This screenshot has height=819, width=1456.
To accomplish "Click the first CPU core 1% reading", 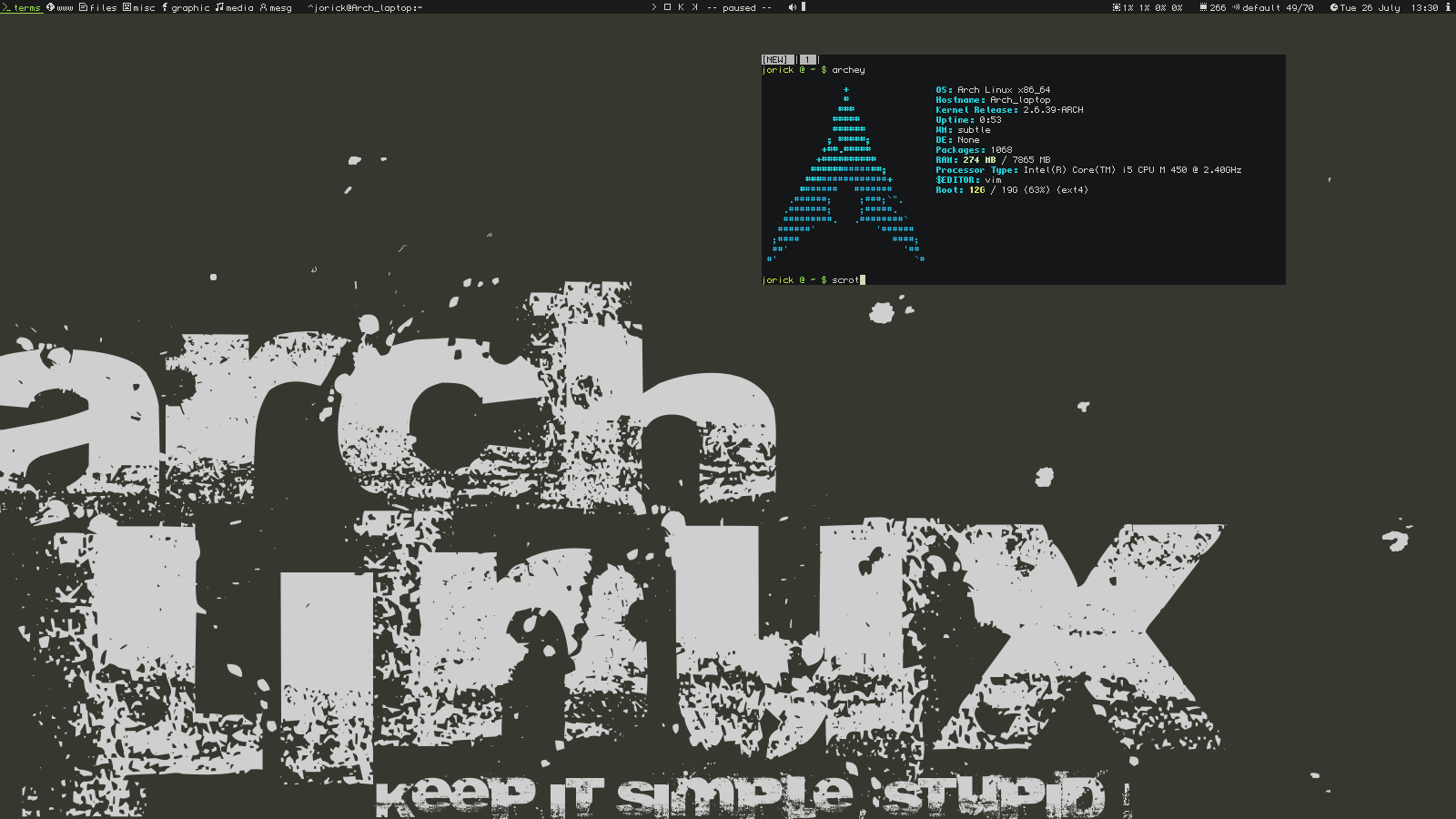I will [x=1128, y=7].
